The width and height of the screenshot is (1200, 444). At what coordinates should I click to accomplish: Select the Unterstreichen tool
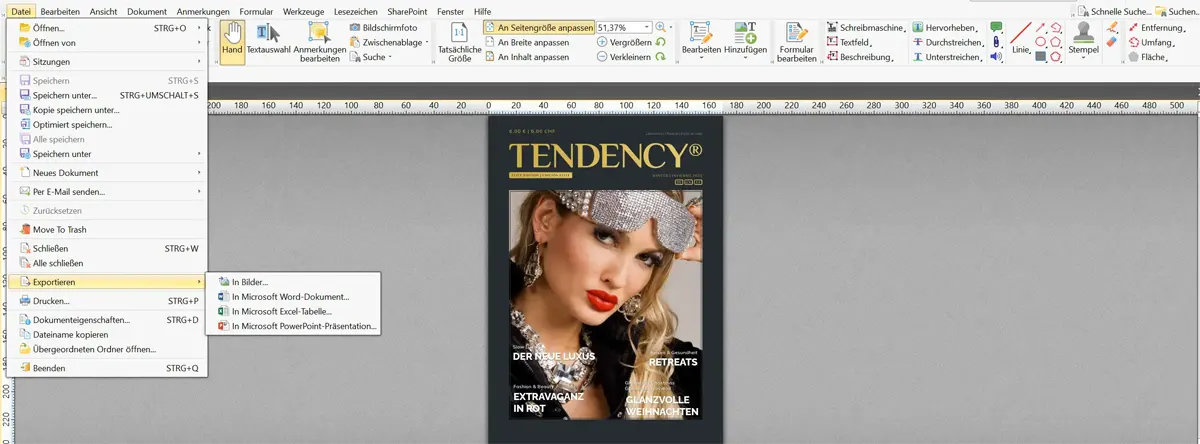pyautogui.click(x=946, y=58)
